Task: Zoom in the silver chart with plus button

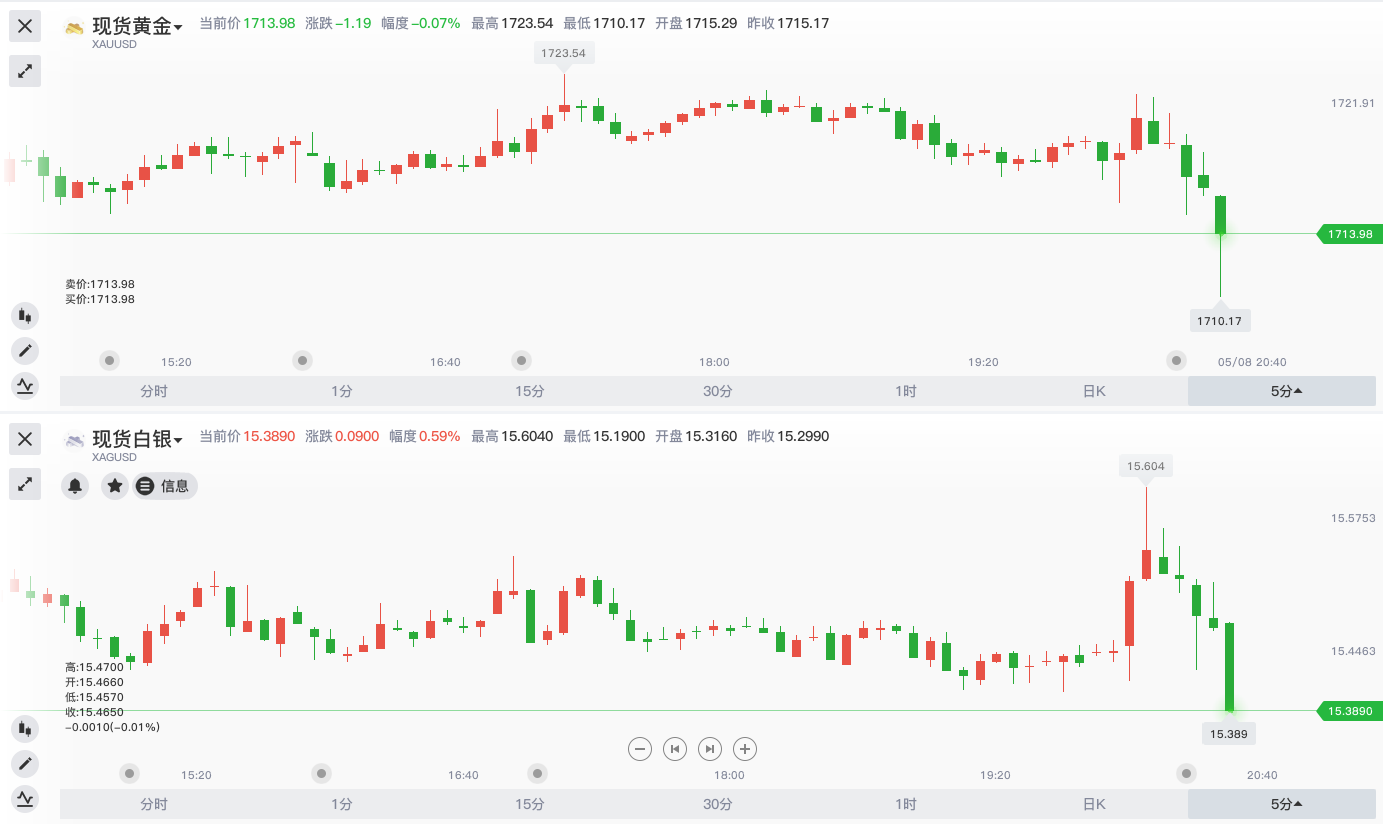Action: click(744, 748)
